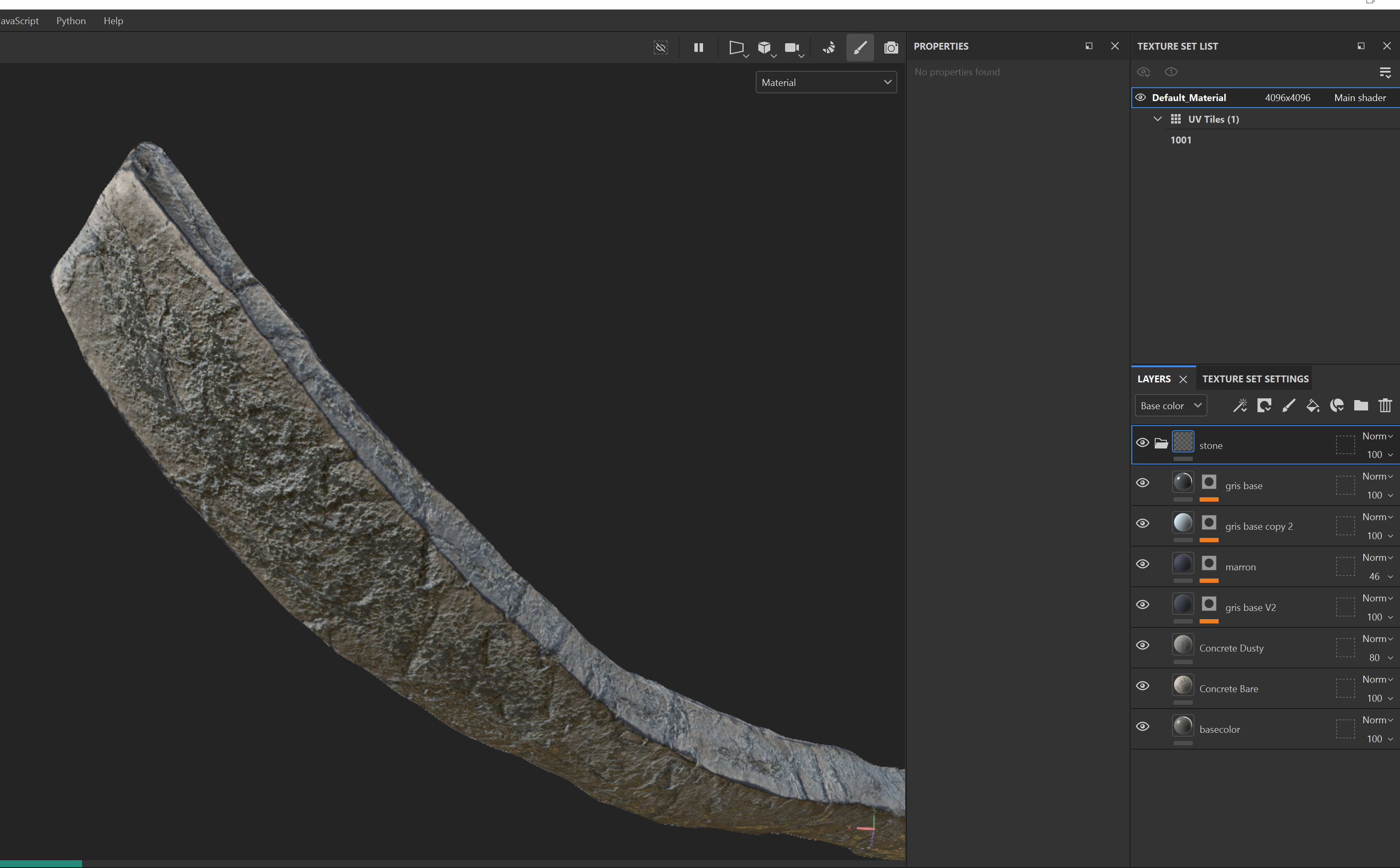
Task: Click the show-one eye icon in Texture Set List
Action: 1171,72
